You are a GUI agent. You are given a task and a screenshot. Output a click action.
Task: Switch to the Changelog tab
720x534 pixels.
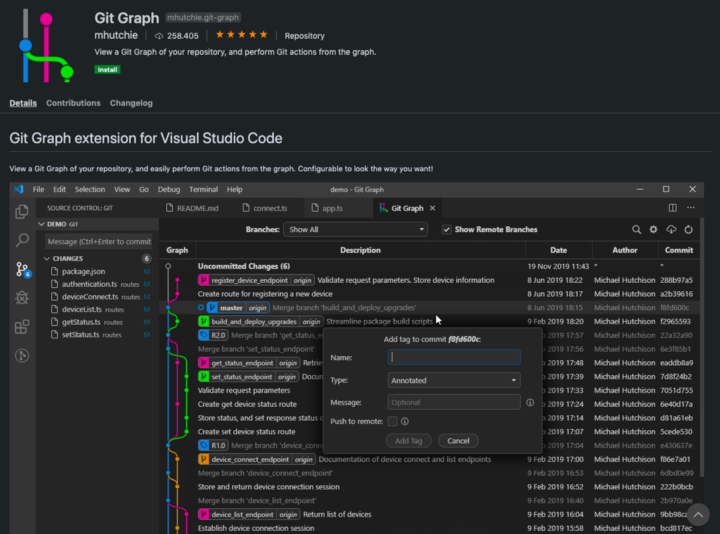[x=131, y=103]
